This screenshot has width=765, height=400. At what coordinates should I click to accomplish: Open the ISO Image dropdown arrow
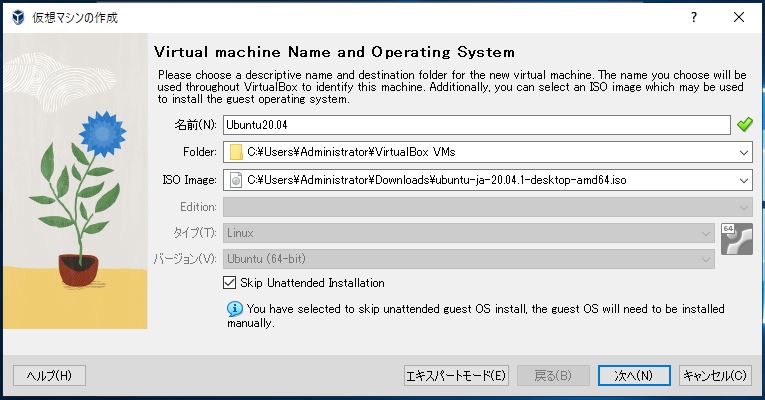point(743,180)
